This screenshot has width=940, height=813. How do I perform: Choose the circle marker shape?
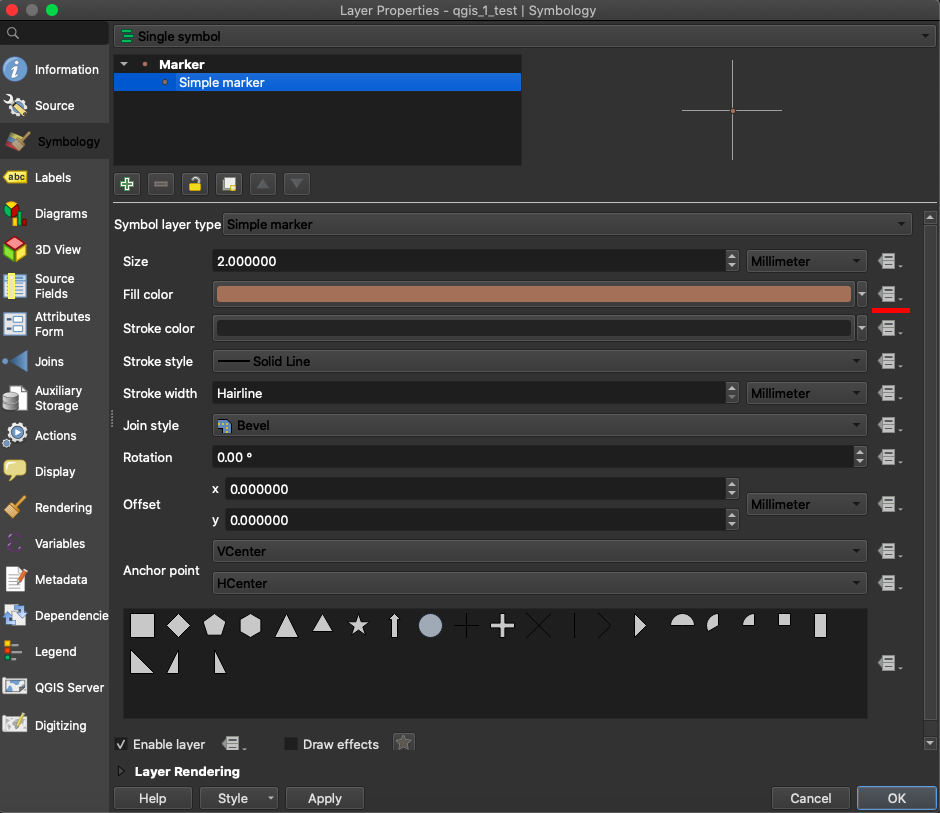click(x=430, y=626)
